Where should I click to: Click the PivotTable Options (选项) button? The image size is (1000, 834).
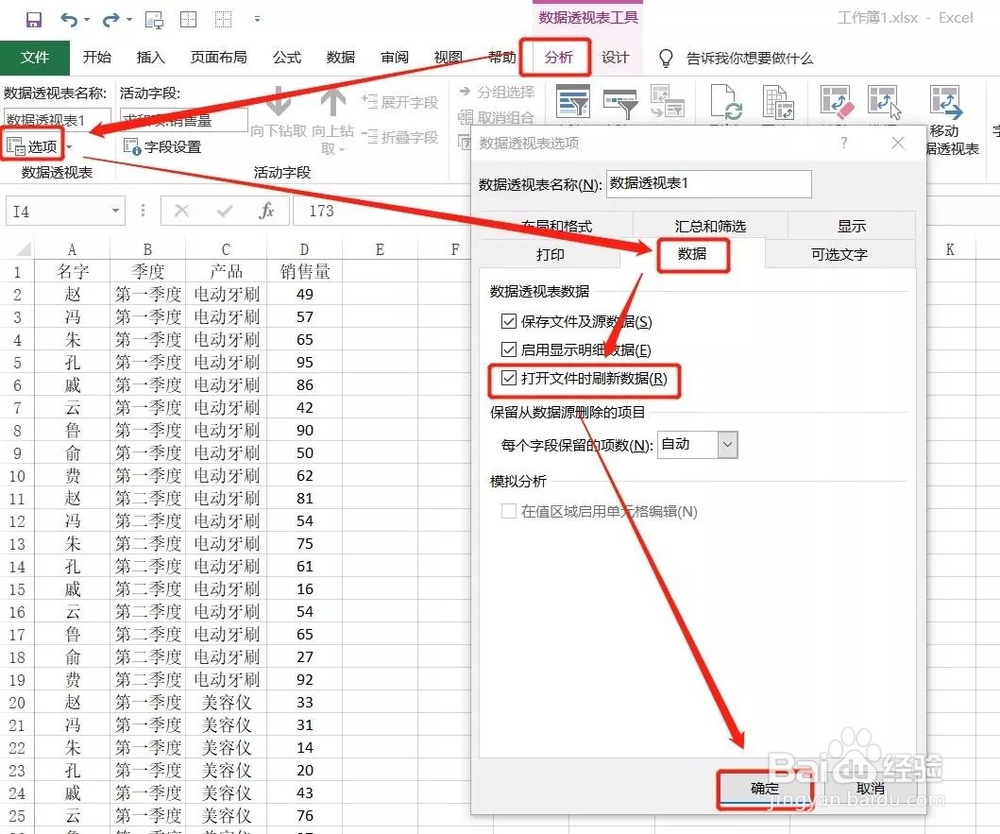[33, 147]
